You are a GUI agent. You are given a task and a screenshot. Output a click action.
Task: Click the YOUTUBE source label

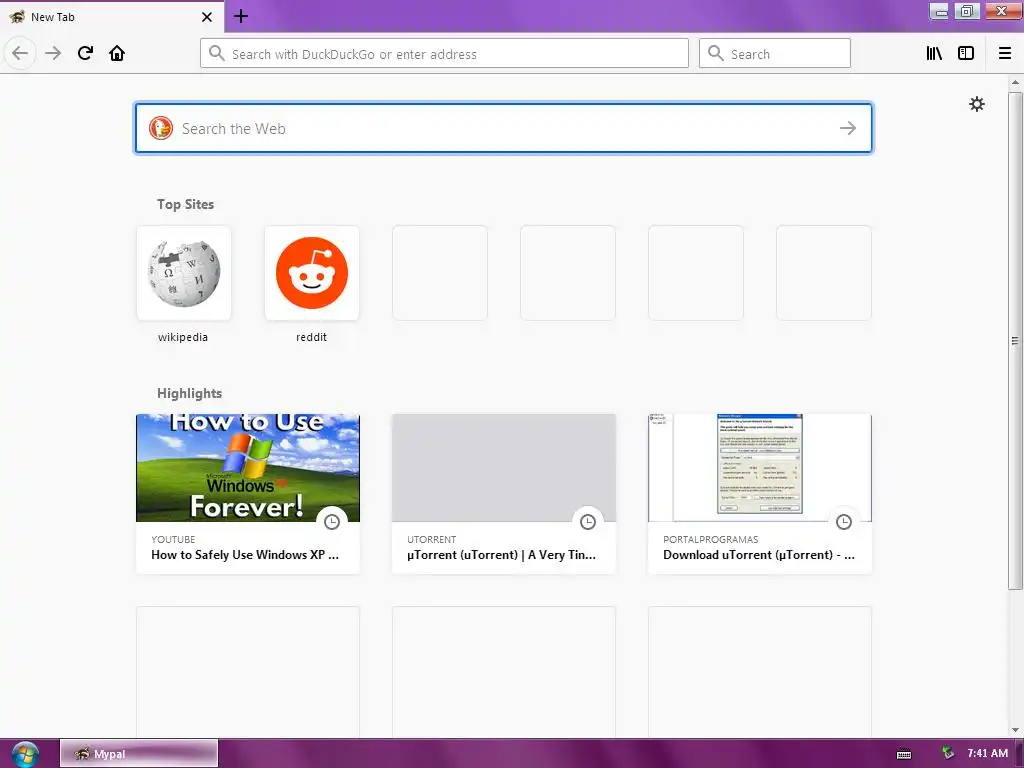[173, 539]
